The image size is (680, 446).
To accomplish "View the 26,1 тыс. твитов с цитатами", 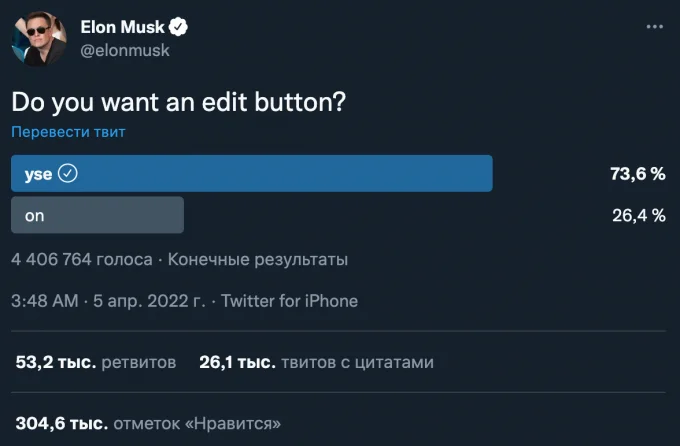I will pyautogui.click(x=317, y=362).
